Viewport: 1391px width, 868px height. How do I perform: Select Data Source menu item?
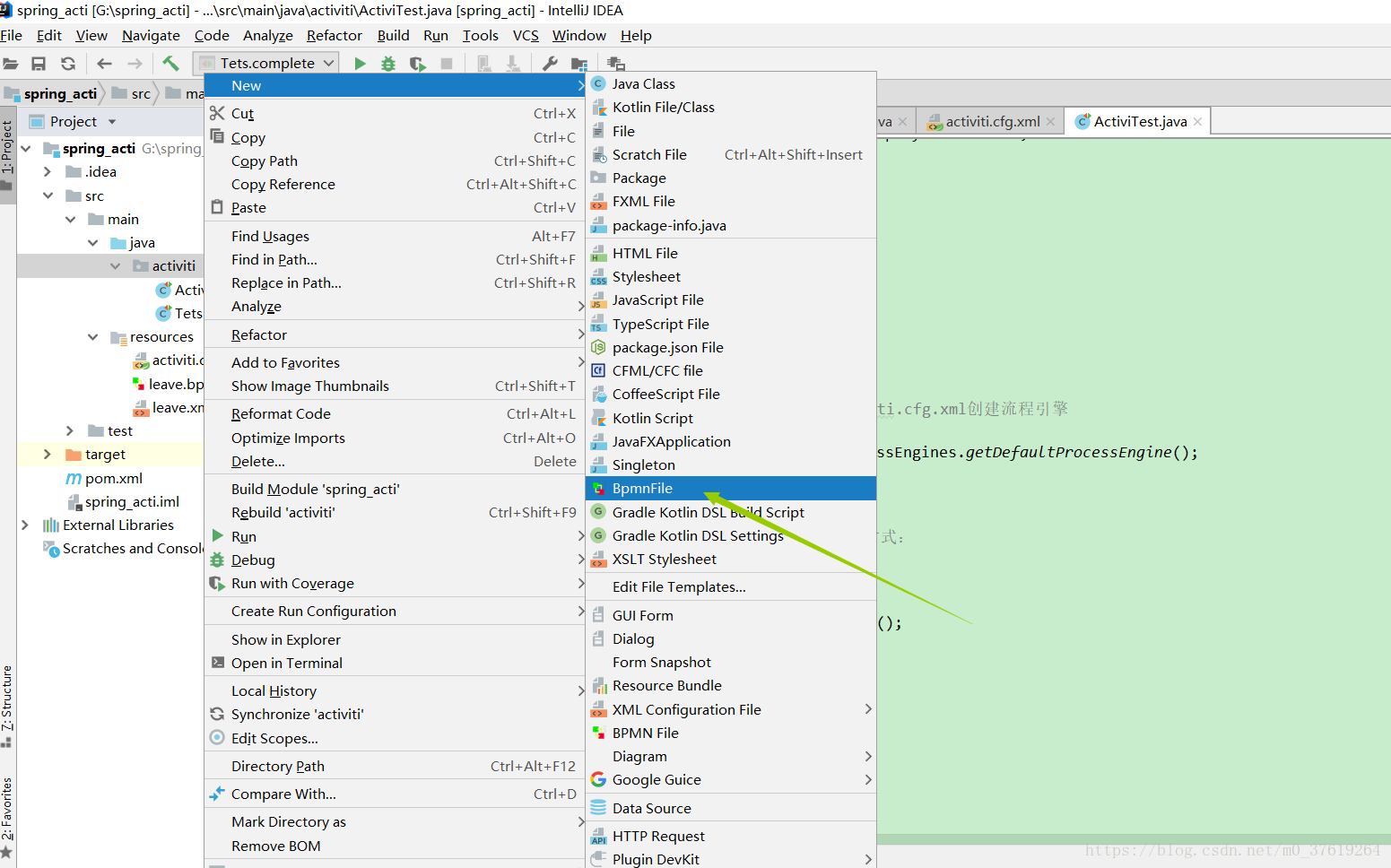click(x=731, y=809)
